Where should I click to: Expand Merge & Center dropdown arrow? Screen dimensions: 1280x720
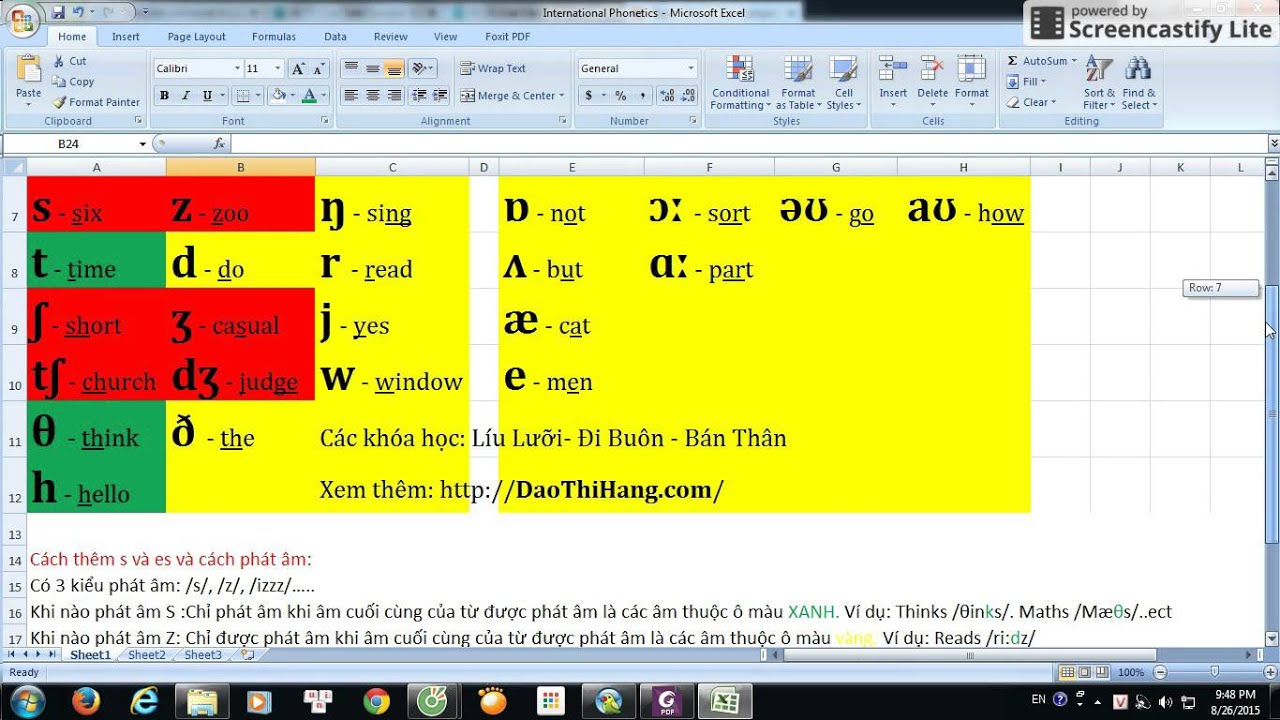click(x=562, y=96)
